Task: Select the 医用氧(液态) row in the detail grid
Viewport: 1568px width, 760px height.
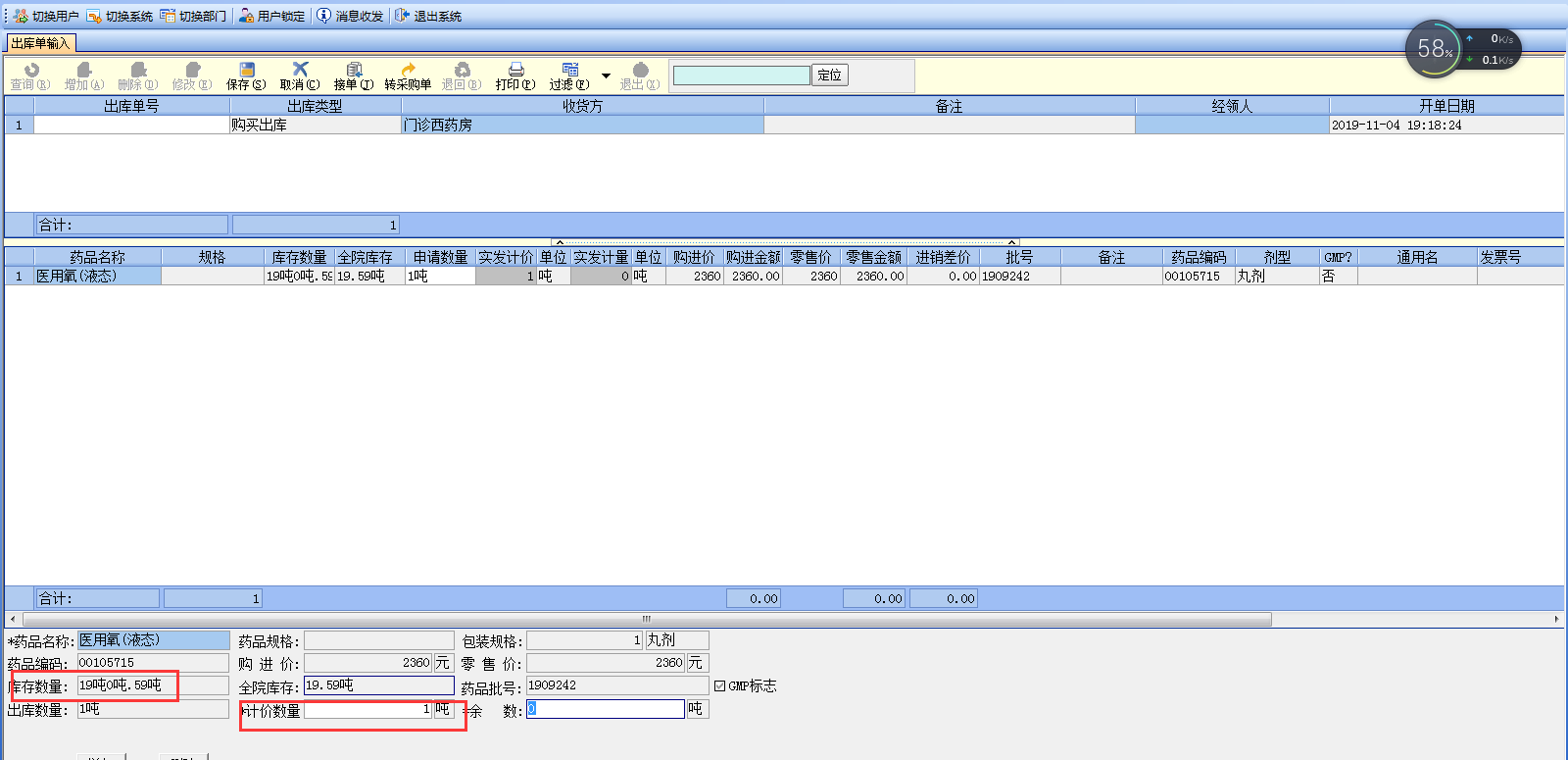Action: pos(97,277)
